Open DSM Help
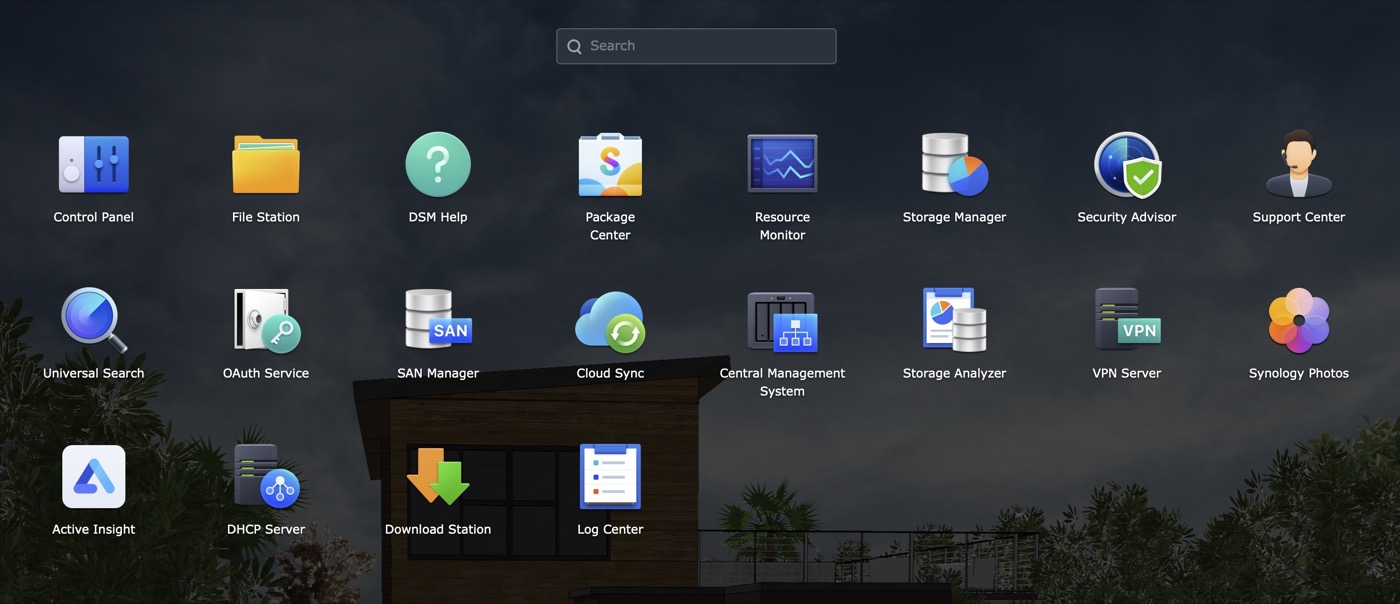1400x604 pixels. point(438,165)
